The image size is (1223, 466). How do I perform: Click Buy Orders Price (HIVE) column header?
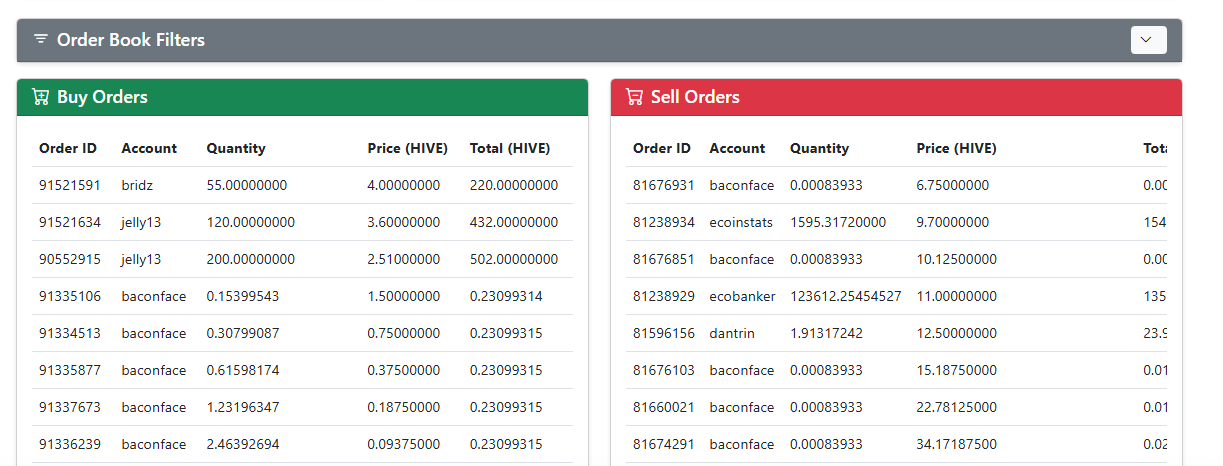(x=408, y=148)
